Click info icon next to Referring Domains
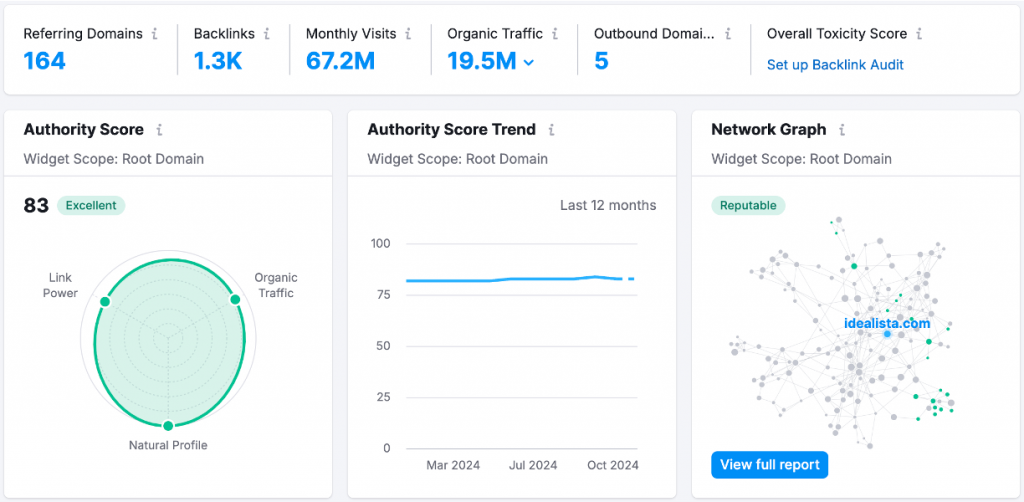Image resolution: width=1024 pixels, height=502 pixels. pos(154,34)
